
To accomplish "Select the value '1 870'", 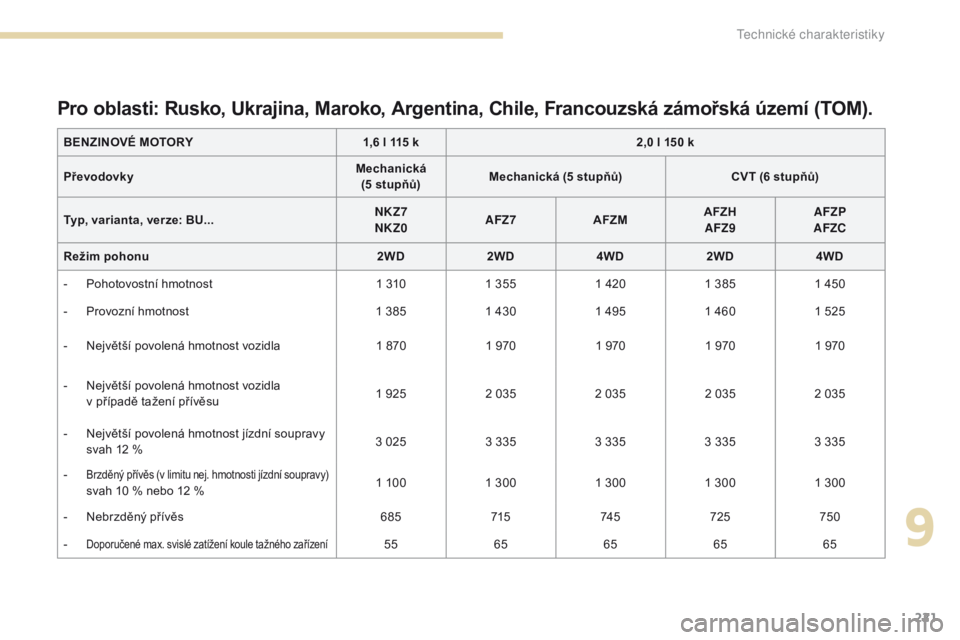I will click(x=391, y=345).
